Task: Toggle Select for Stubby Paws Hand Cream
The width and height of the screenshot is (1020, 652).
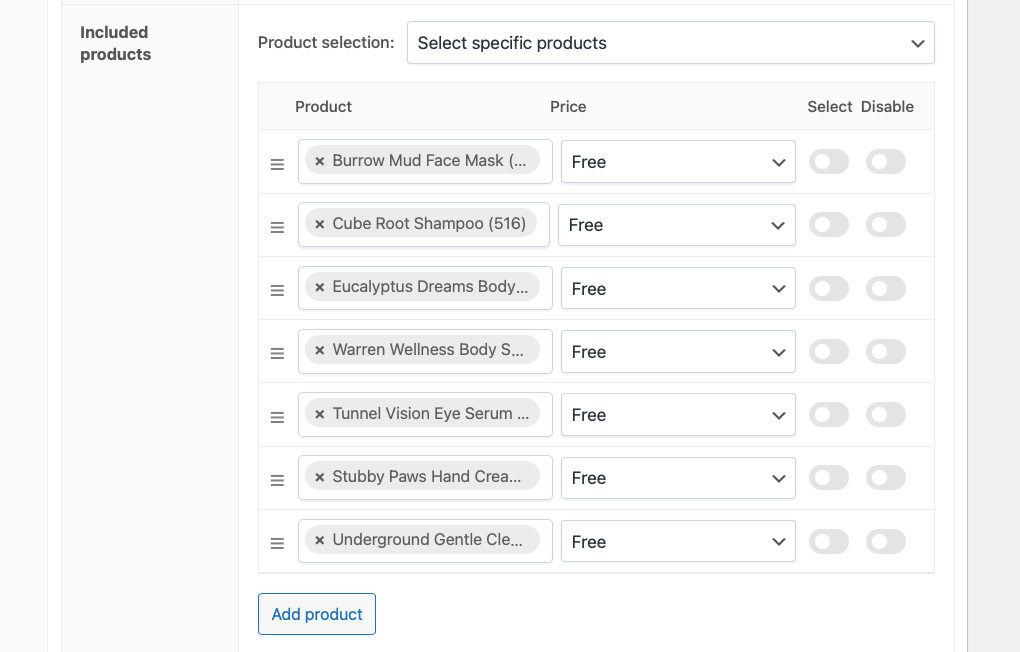Action: [x=829, y=478]
